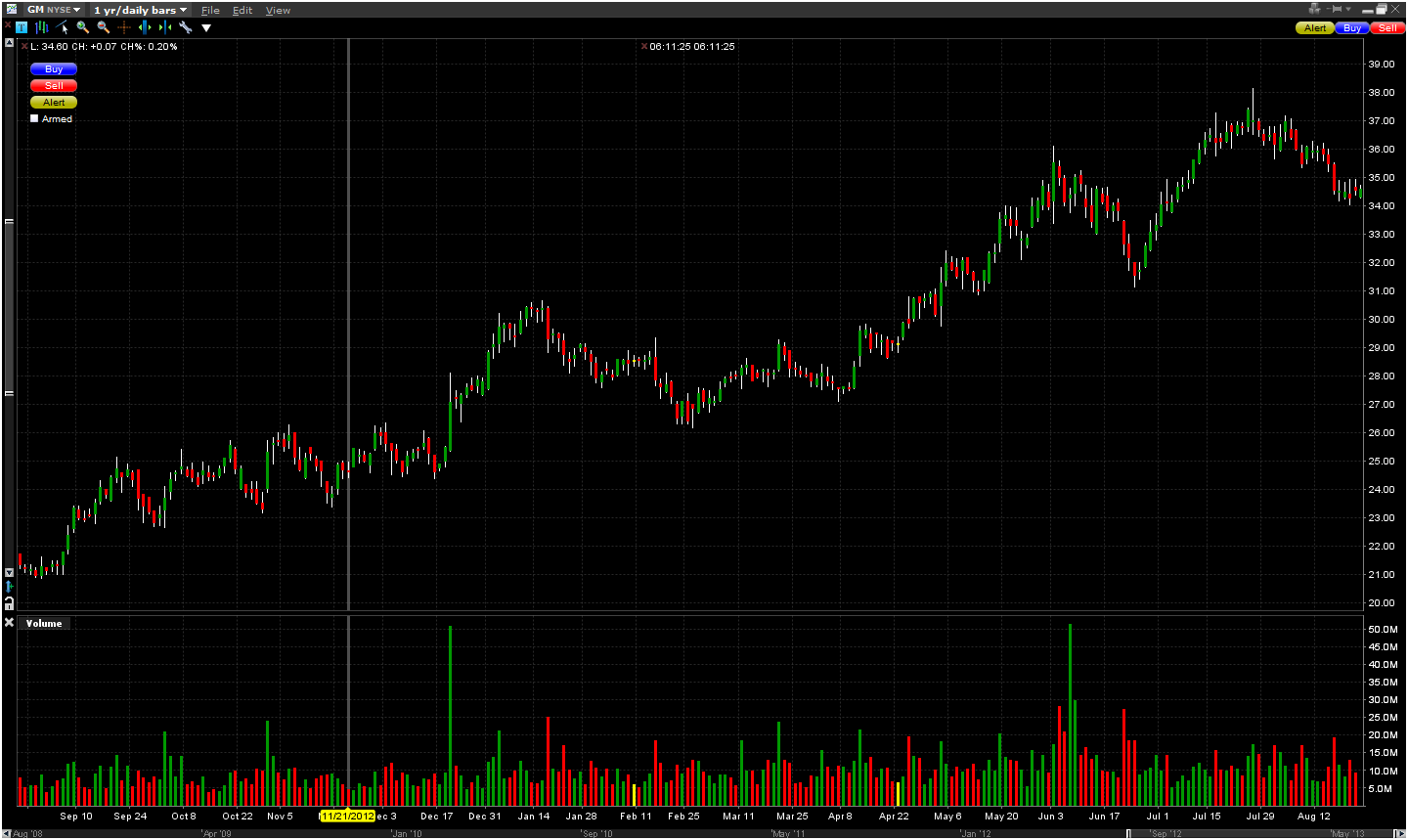This screenshot has width=1408, height=840.
Task: Open the File menu
Action: click(210, 10)
